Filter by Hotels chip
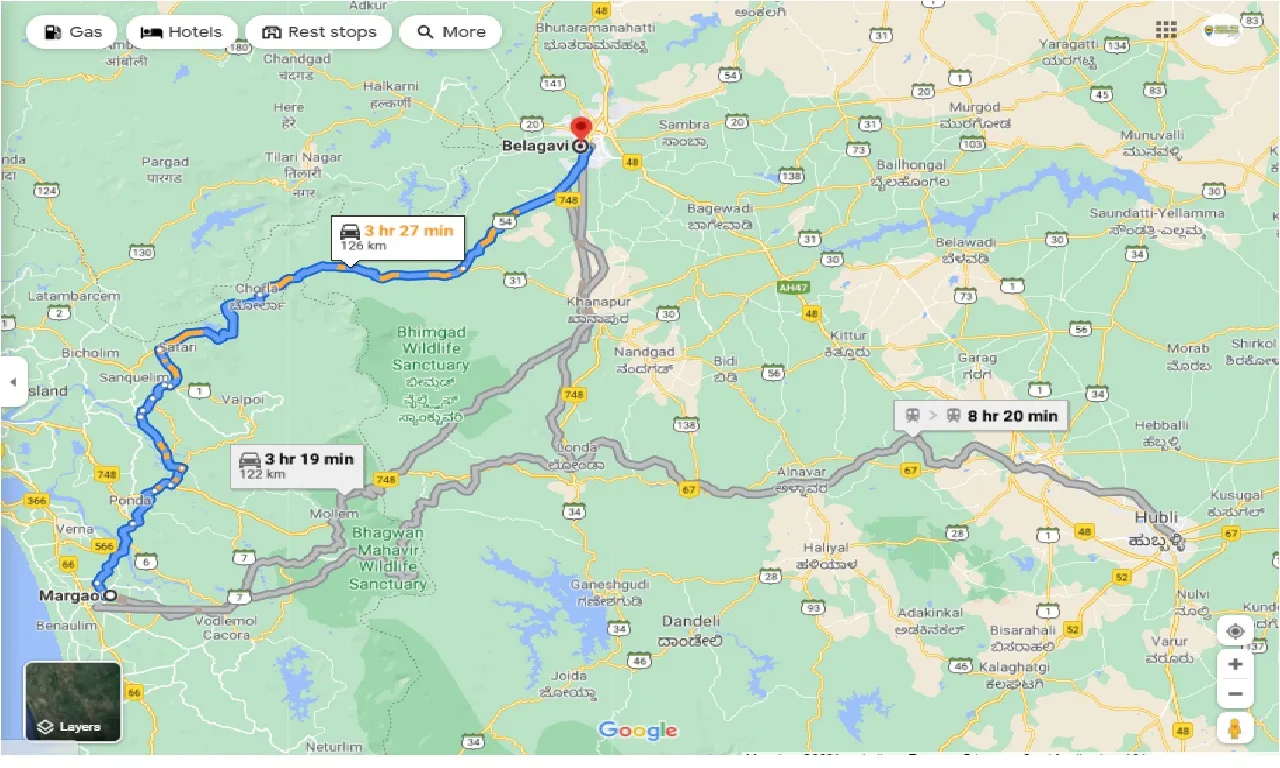 click(182, 32)
